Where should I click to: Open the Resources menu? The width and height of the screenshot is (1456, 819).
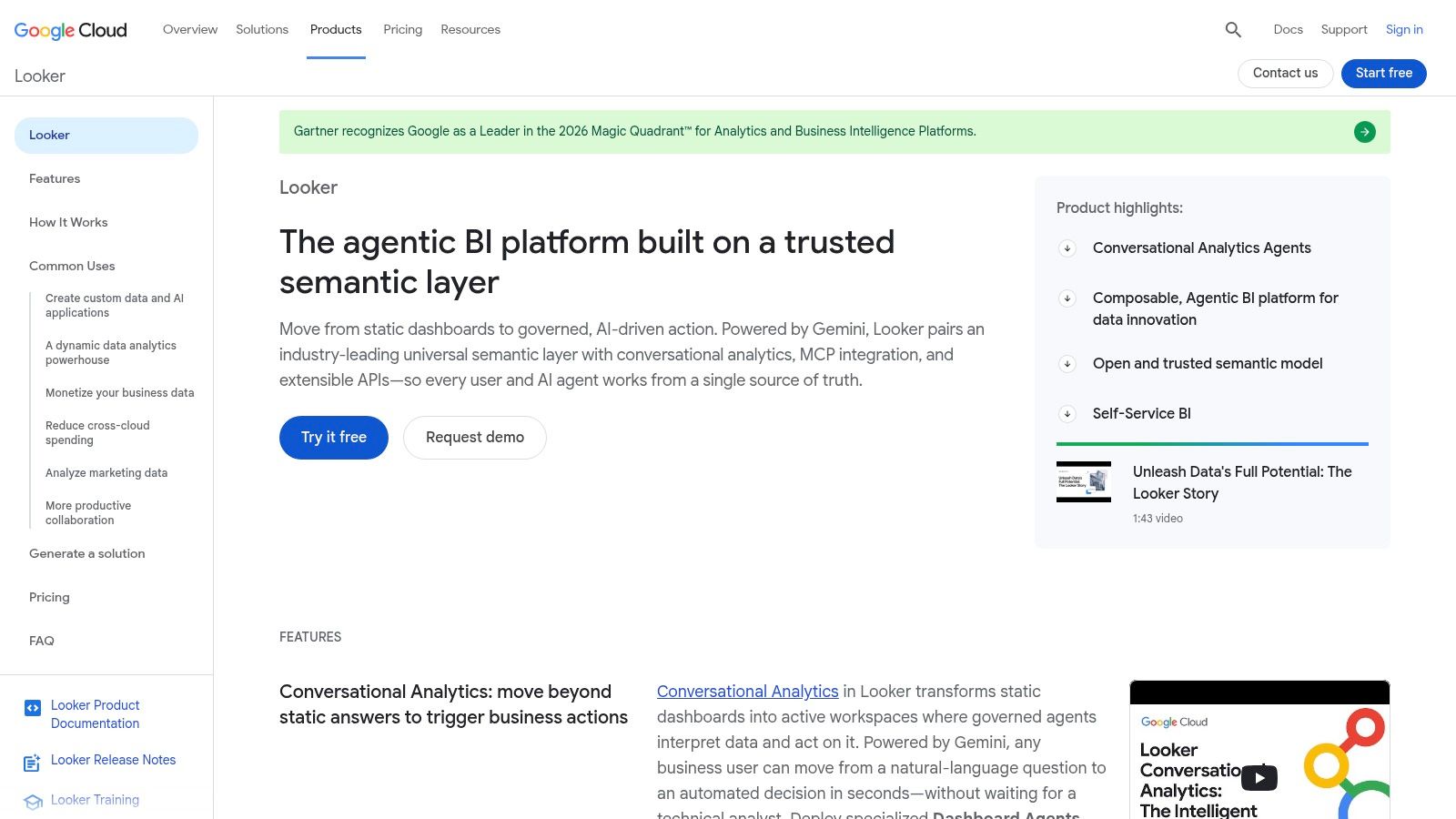(x=470, y=29)
